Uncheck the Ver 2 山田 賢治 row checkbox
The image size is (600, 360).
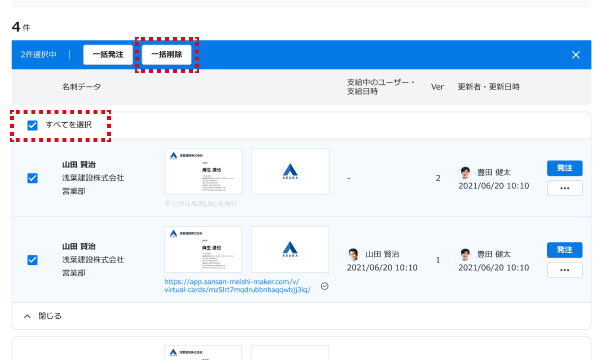(x=33, y=178)
